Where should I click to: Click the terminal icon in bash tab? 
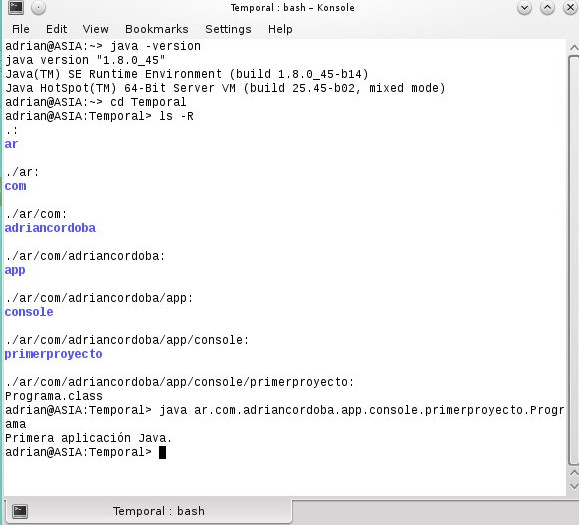20,511
